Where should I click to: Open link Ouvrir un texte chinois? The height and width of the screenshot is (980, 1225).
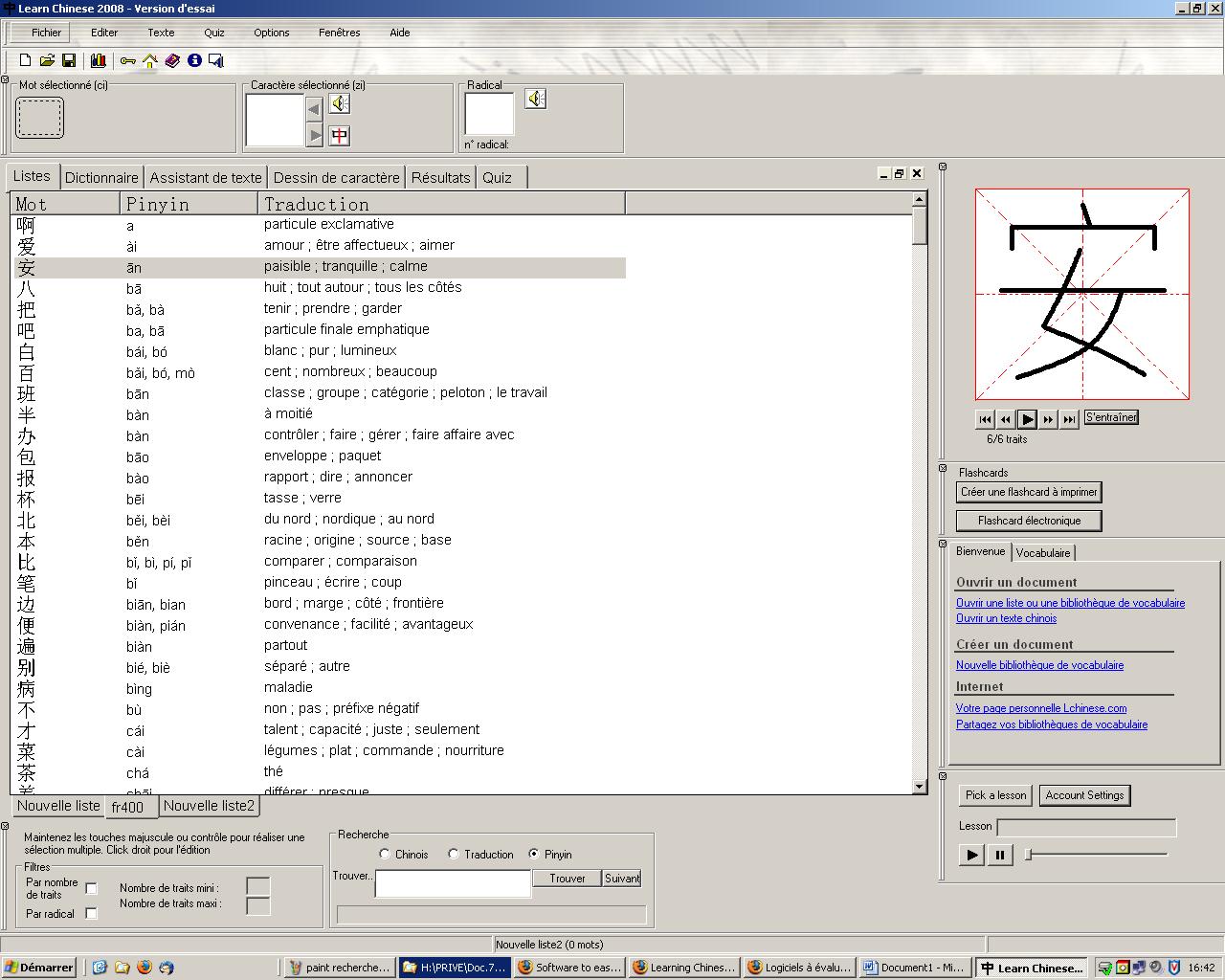click(x=1006, y=618)
